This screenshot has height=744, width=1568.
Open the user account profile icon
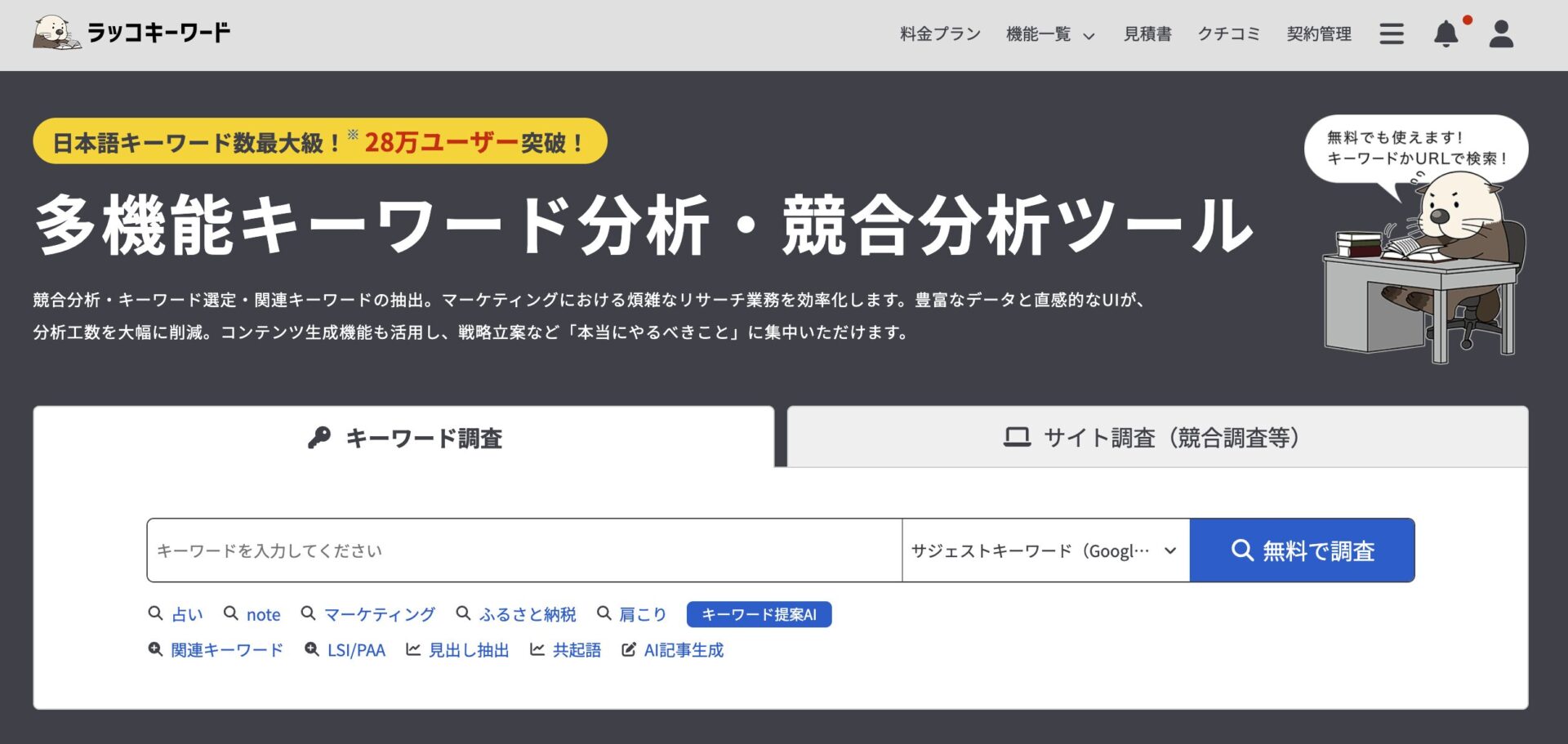coord(1500,34)
